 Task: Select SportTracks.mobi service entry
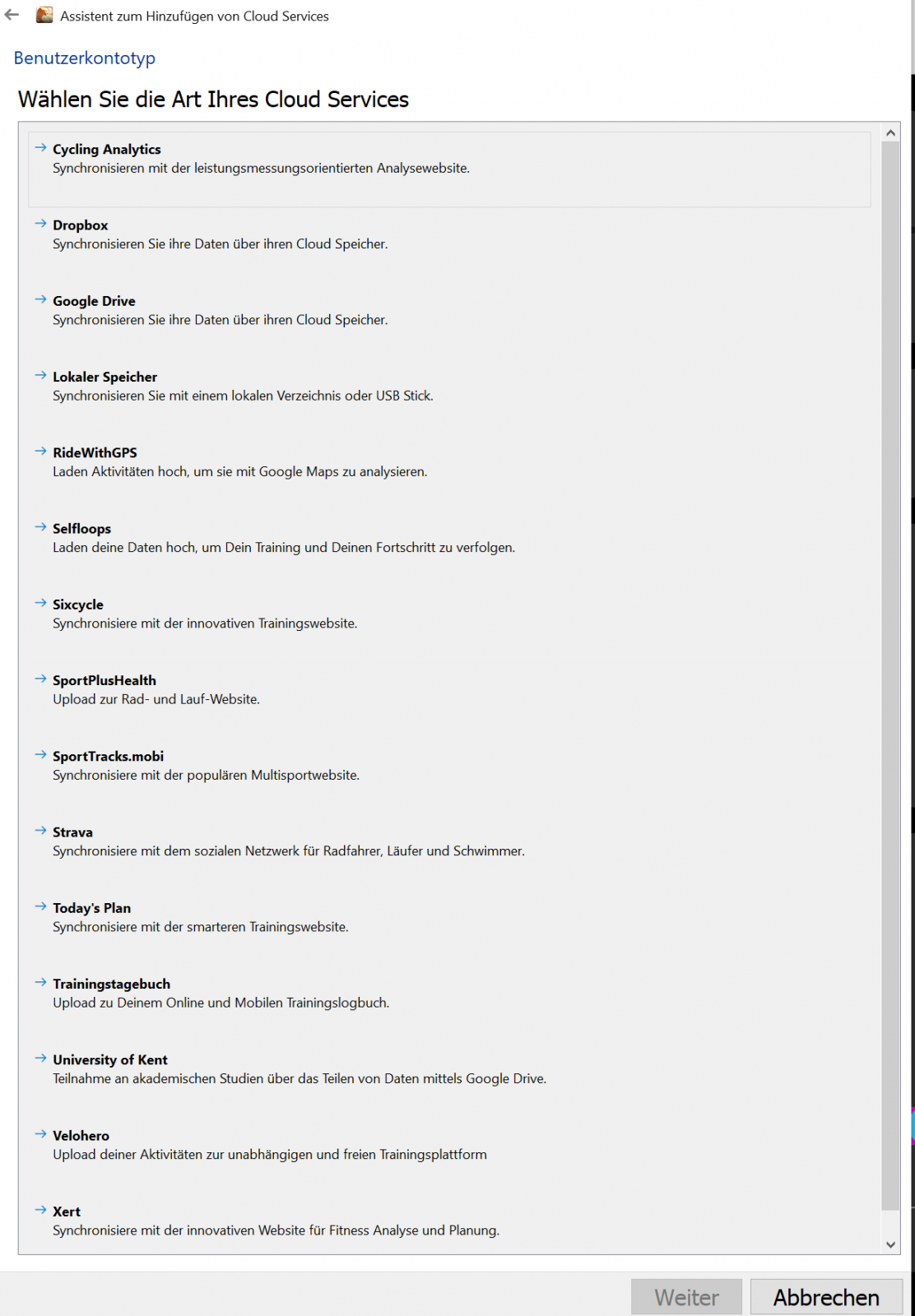click(x=109, y=757)
